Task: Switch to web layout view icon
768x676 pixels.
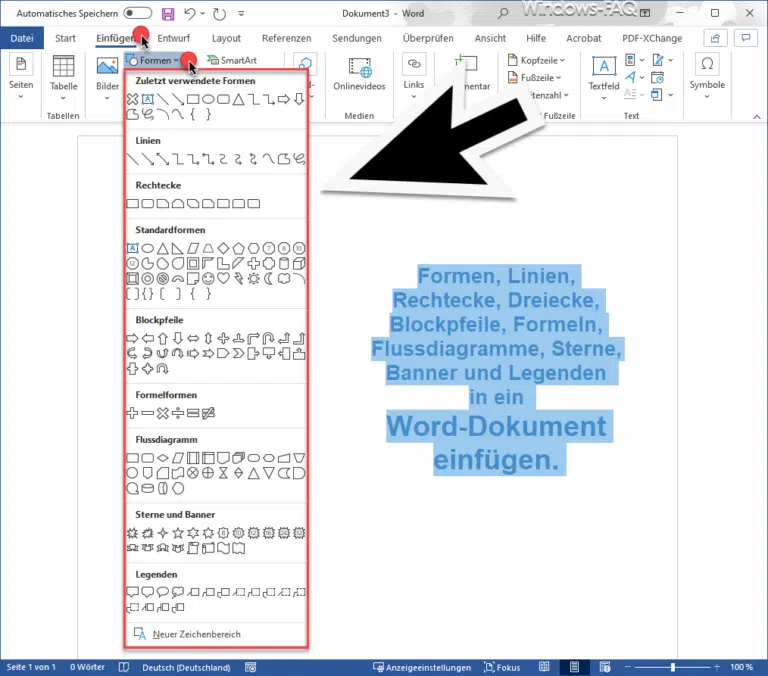Action: click(605, 667)
